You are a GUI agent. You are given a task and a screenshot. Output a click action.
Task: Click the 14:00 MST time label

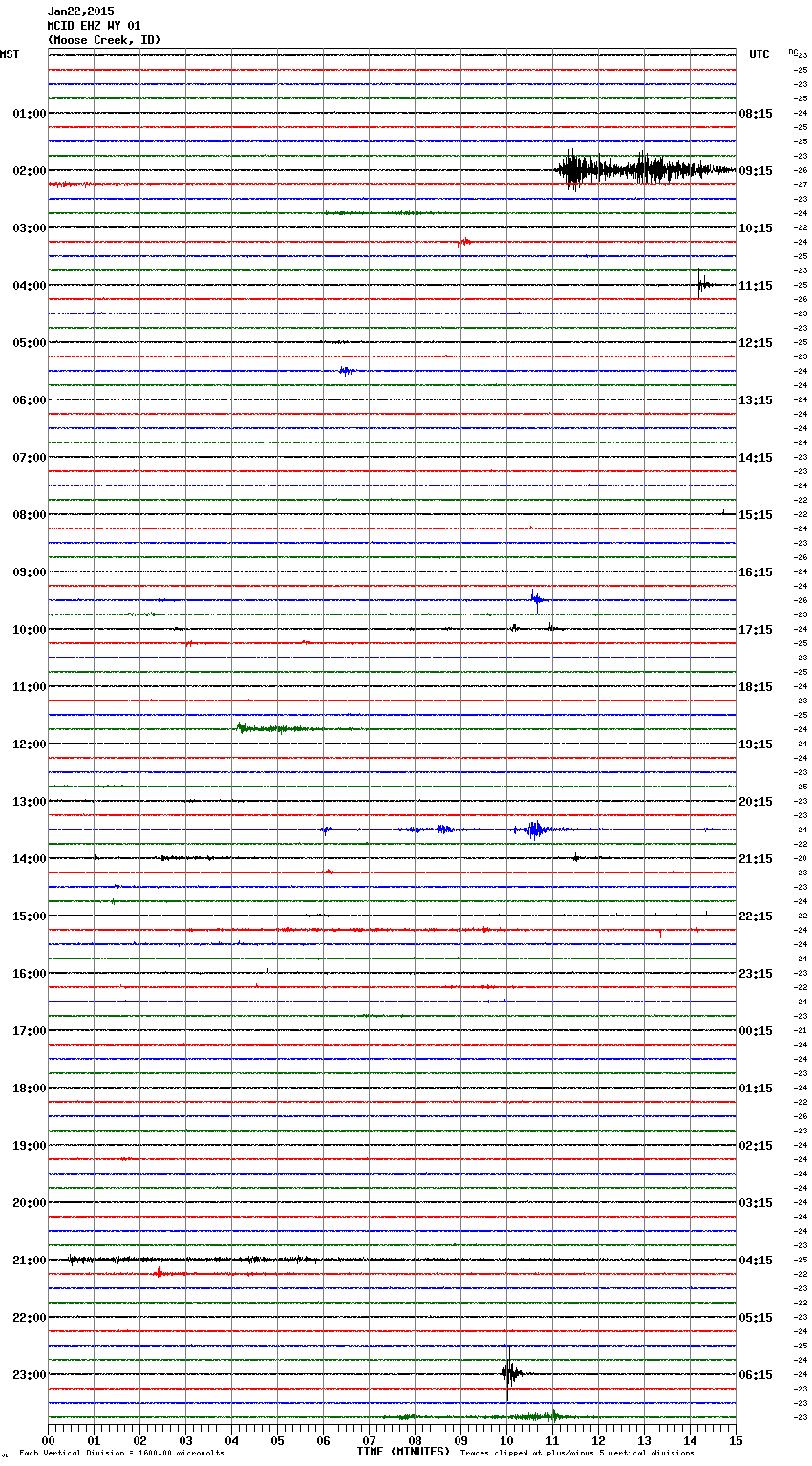(29, 859)
